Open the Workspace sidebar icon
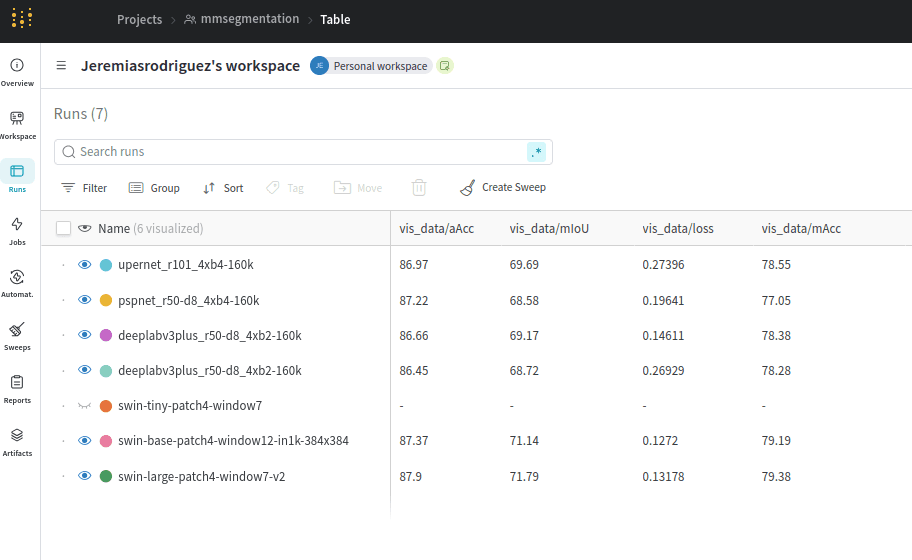This screenshot has height=560, width=912. pyautogui.click(x=17, y=124)
